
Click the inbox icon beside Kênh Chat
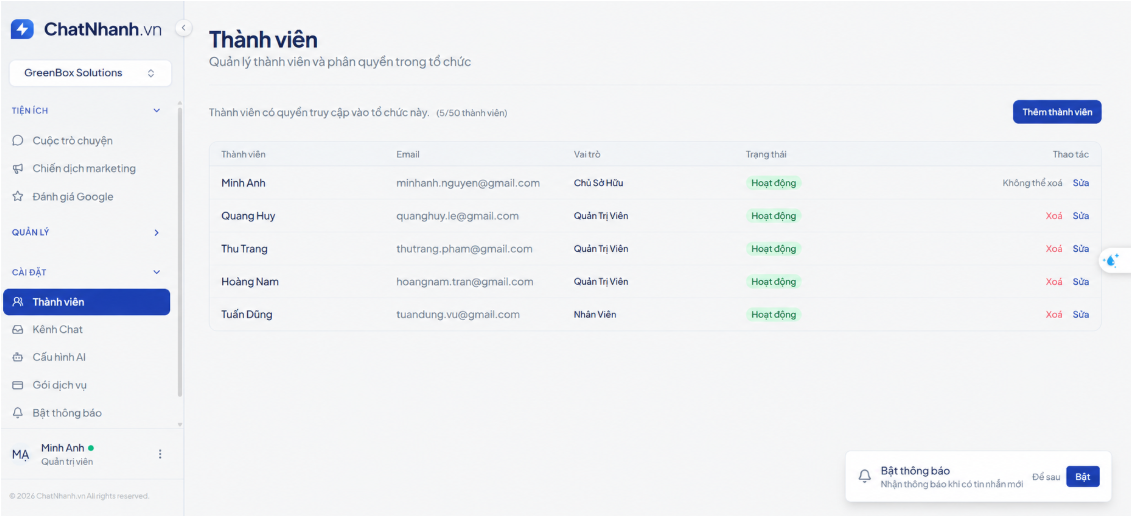[x=18, y=329]
